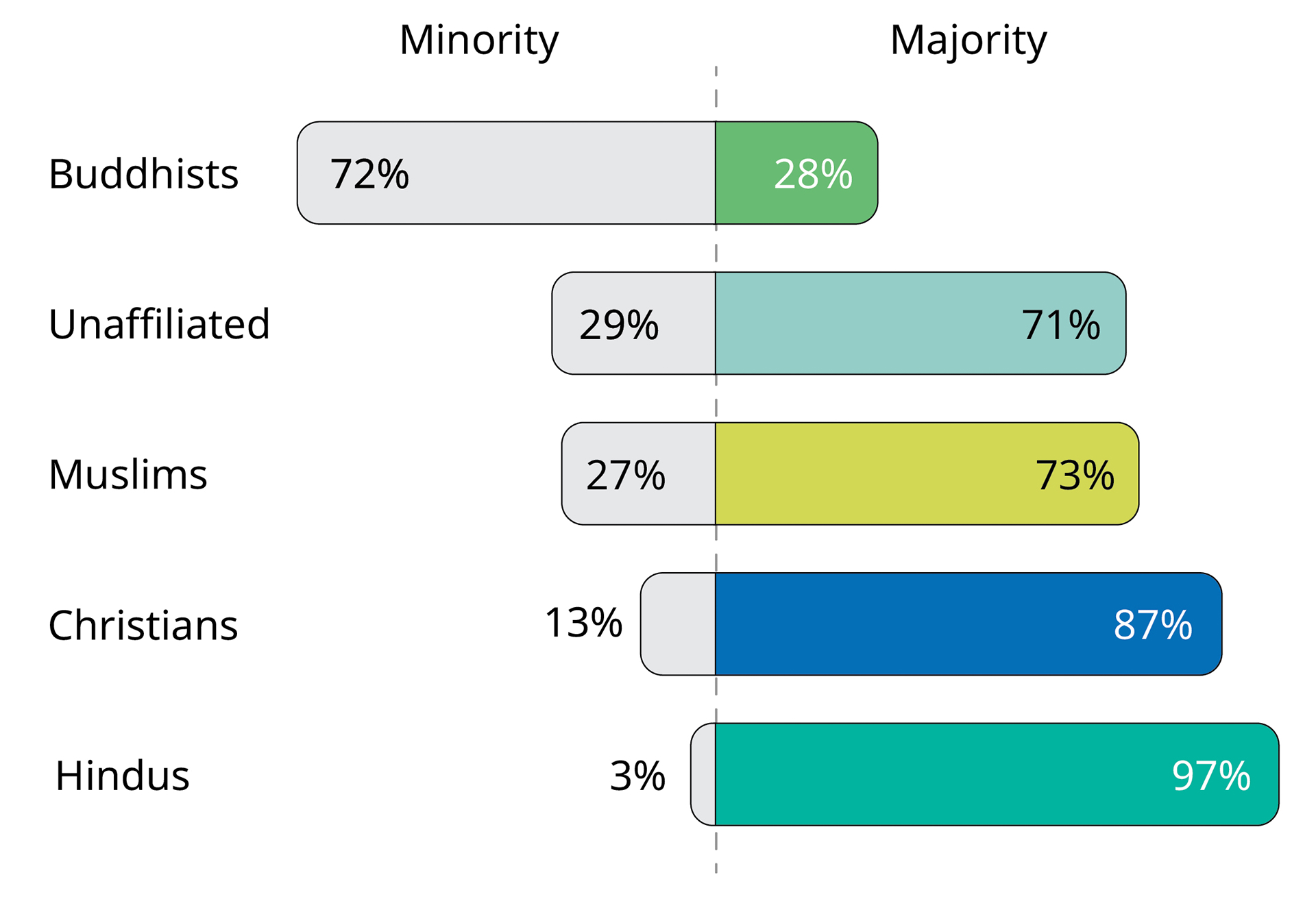Click the 97% label on Hindus bar

tap(1211, 776)
